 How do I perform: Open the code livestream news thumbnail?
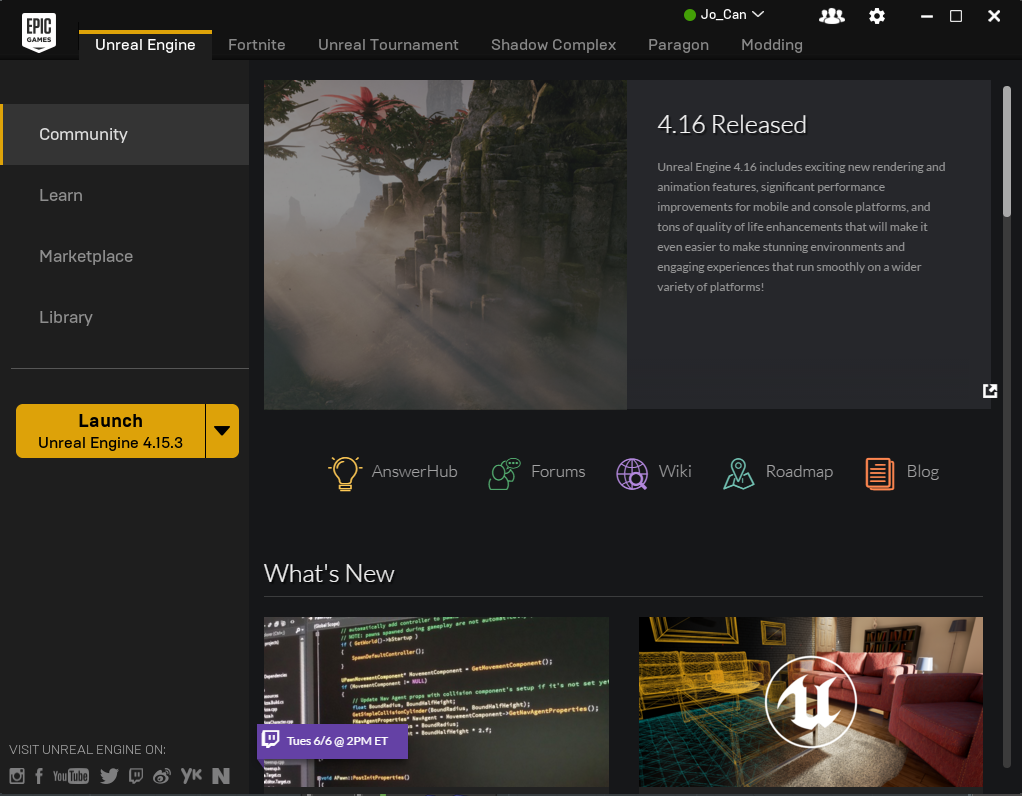point(436,702)
